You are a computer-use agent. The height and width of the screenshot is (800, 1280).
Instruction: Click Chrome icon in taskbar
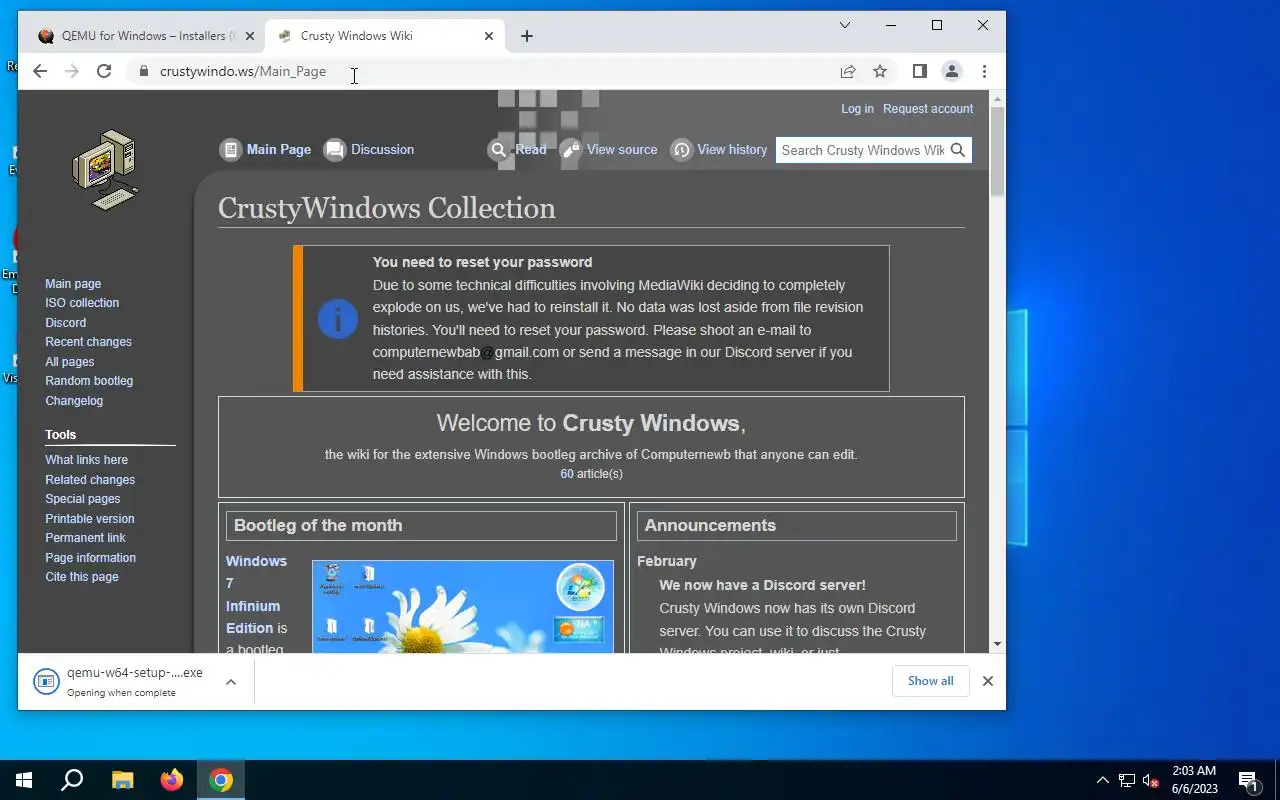click(221, 780)
